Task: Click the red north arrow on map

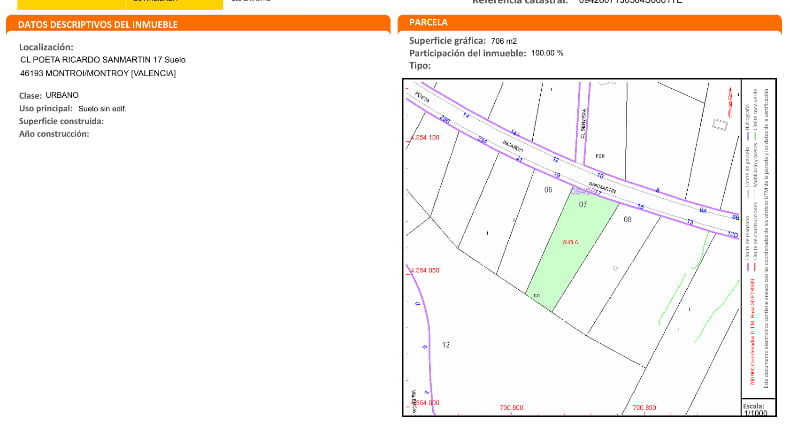Action: (x=730, y=103)
